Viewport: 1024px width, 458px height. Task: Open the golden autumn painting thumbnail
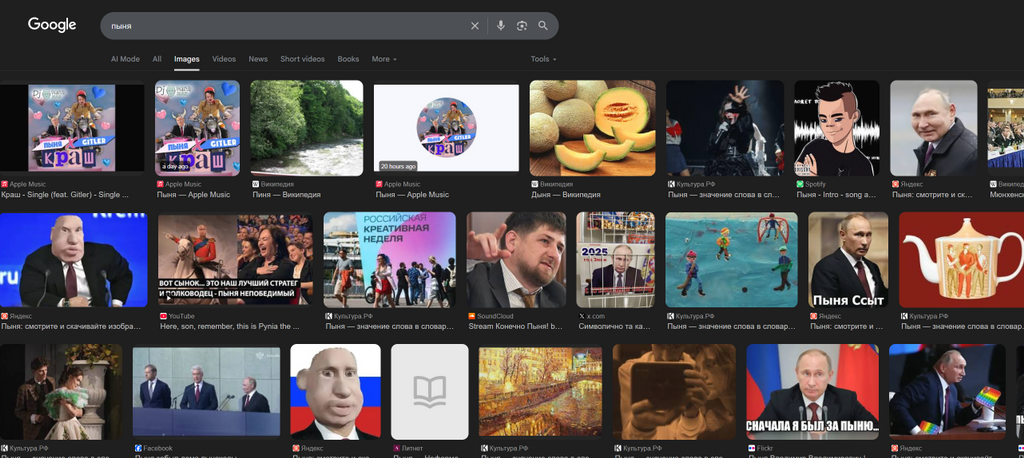[540, 391]
